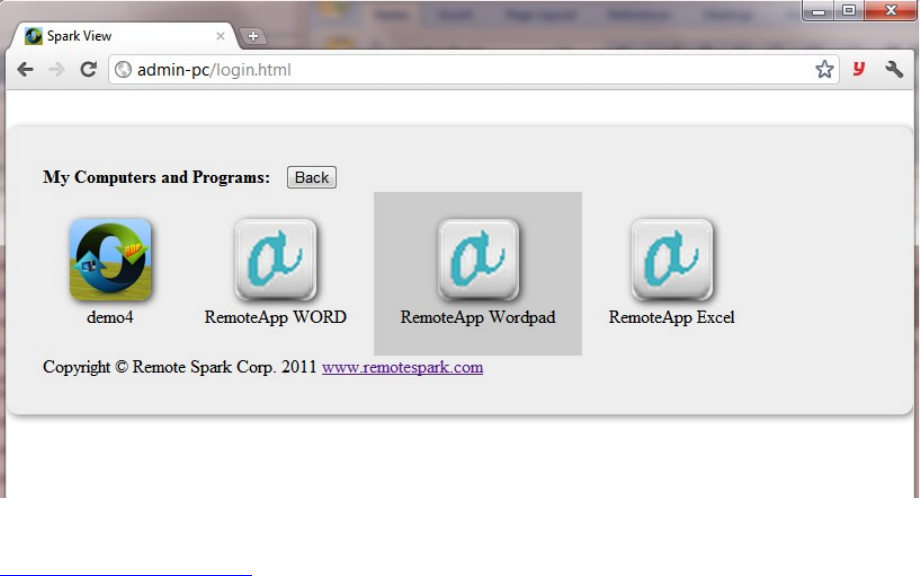Click the Back button
This screenshot has height=576, width=920.
(312, 177)
